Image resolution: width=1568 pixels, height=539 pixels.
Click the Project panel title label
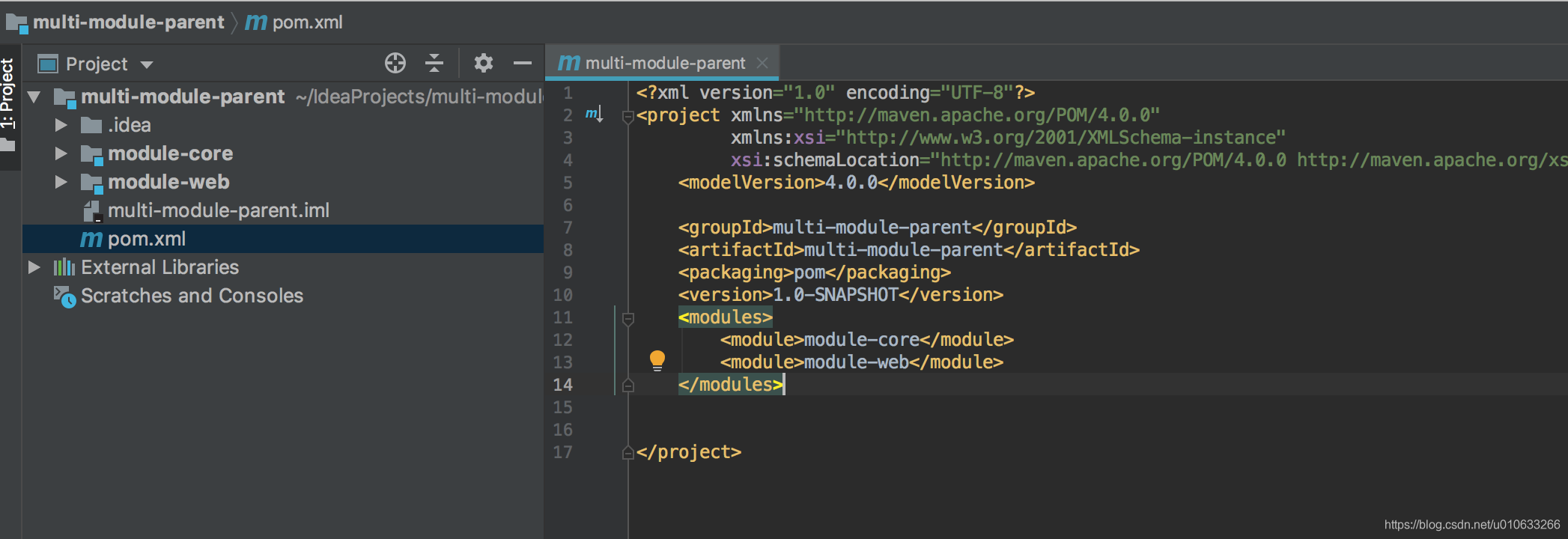click(97, 64)
